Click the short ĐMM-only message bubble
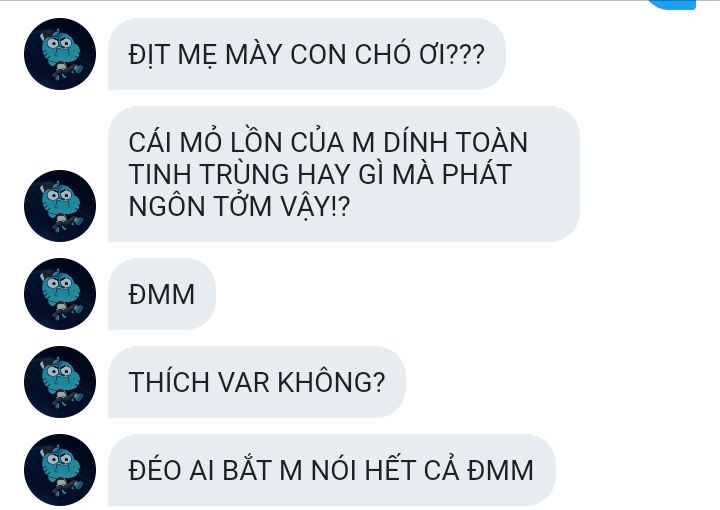 coord(162,294)
